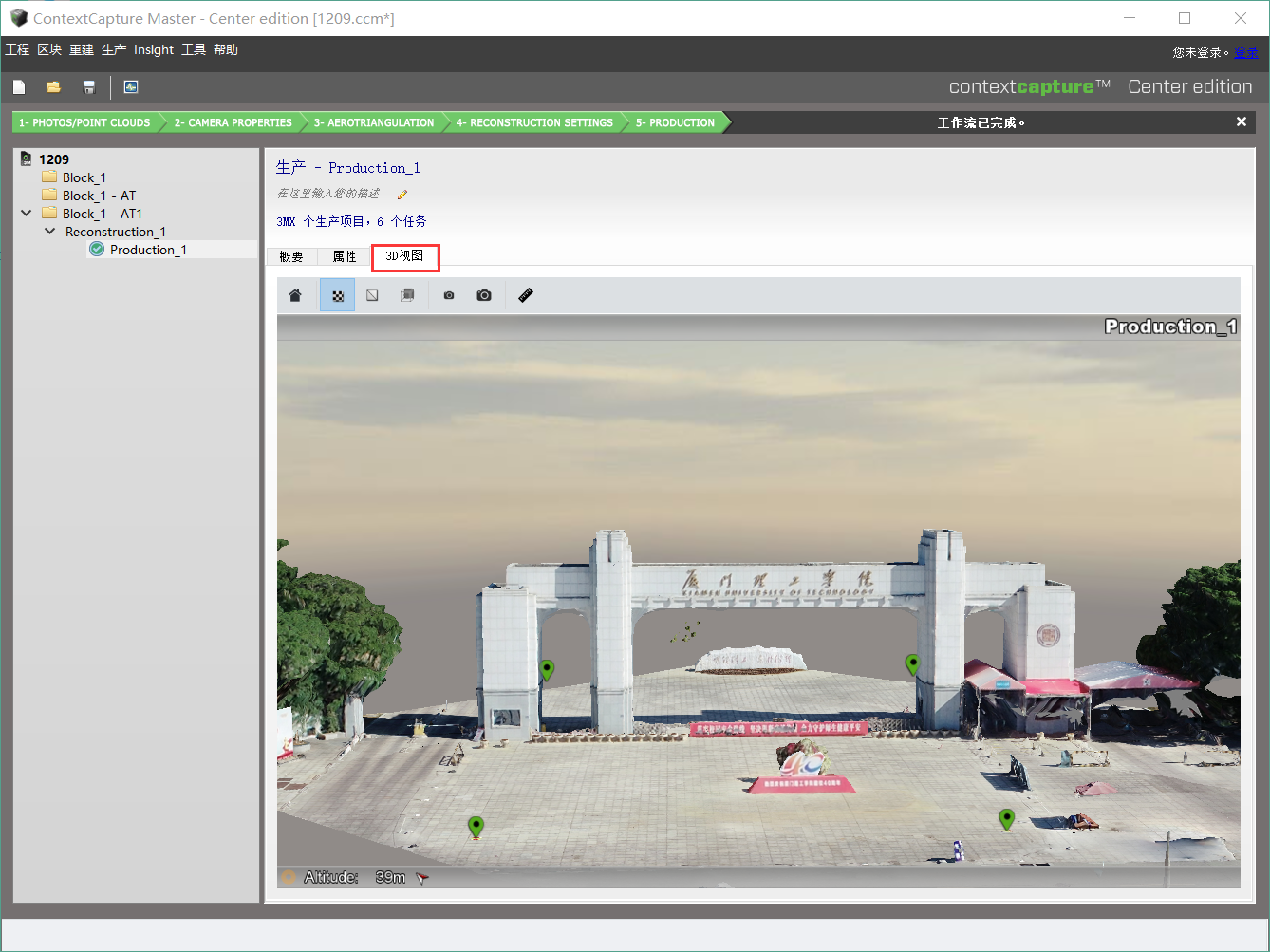Select Reconstruction_1 in tree
This screenshot has width=1270, height=952.
[x=116, y=232]
